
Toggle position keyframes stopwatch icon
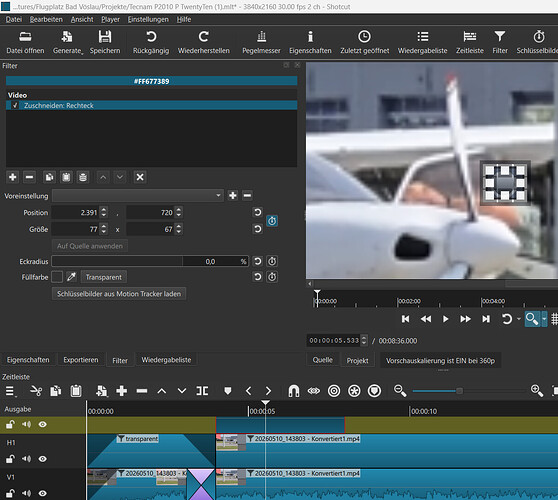coord(272,221)
